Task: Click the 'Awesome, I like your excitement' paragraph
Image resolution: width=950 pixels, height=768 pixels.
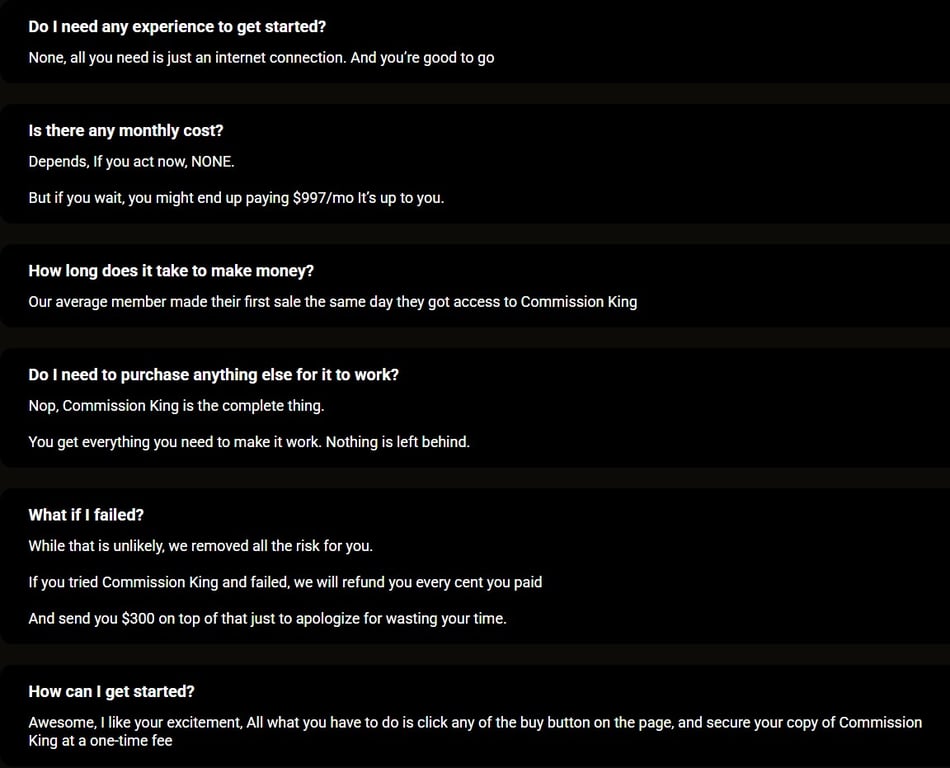Action: 475,732
